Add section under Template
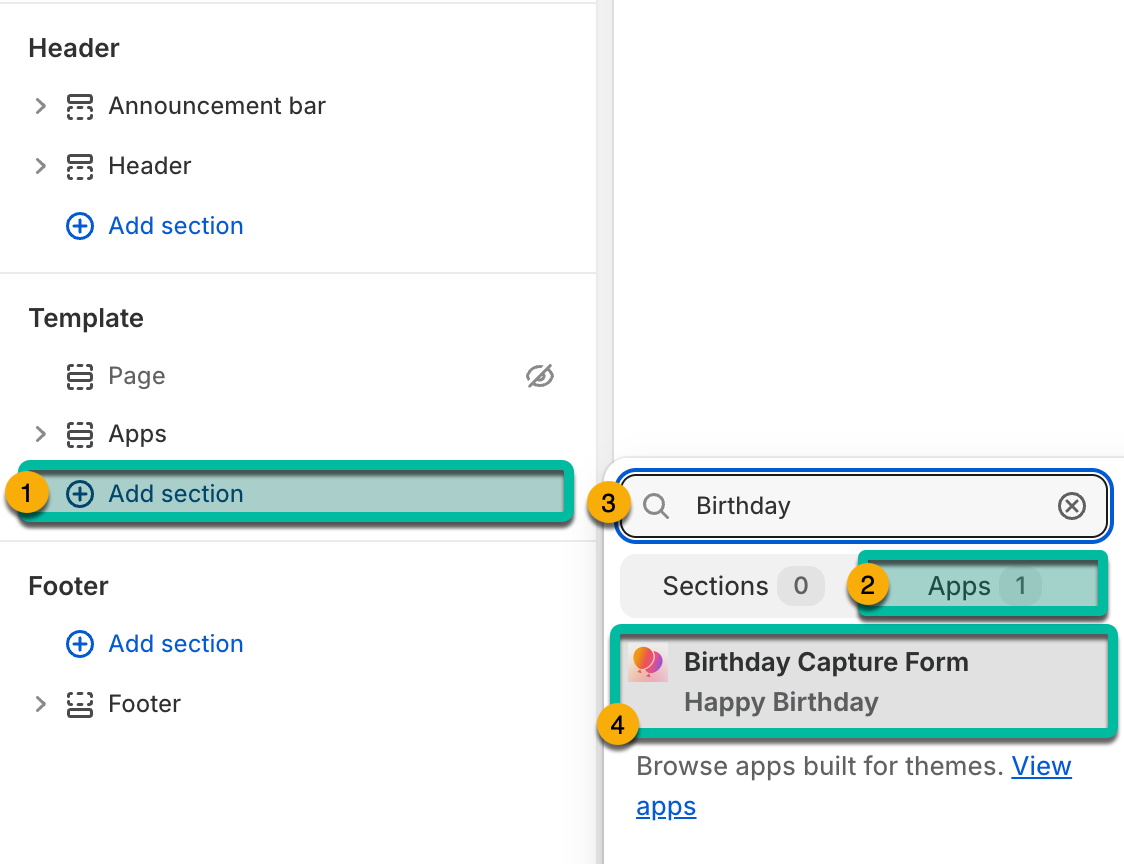This screenshot has width=1124, height=864. point(297,493)
